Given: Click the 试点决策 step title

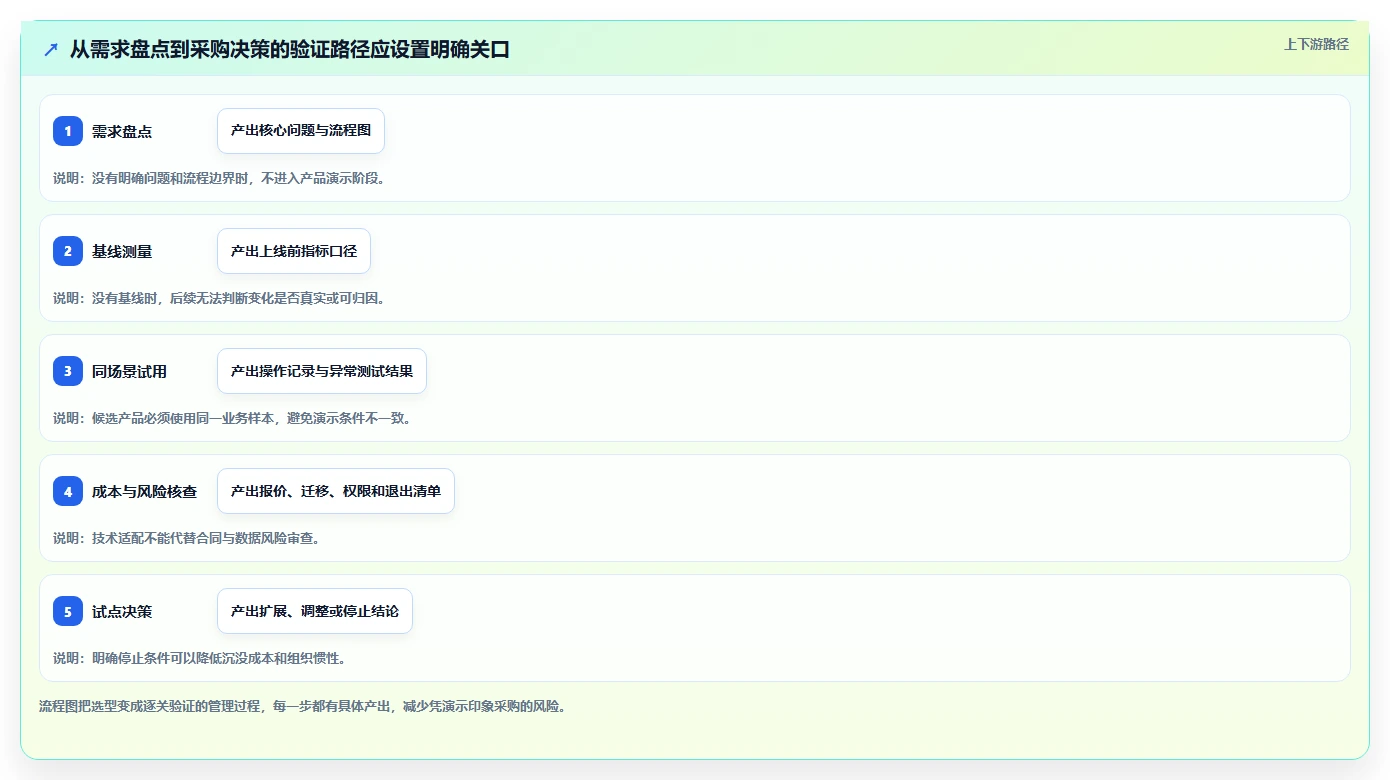Looking at the screenshot, I should tap(122, 611).
